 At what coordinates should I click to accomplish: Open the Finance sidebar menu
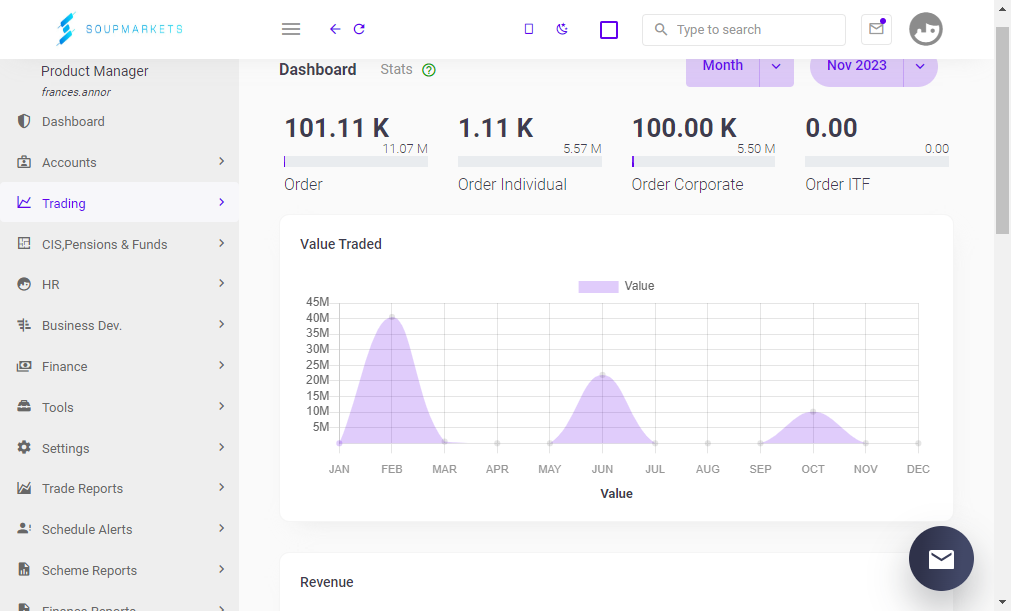119,366
